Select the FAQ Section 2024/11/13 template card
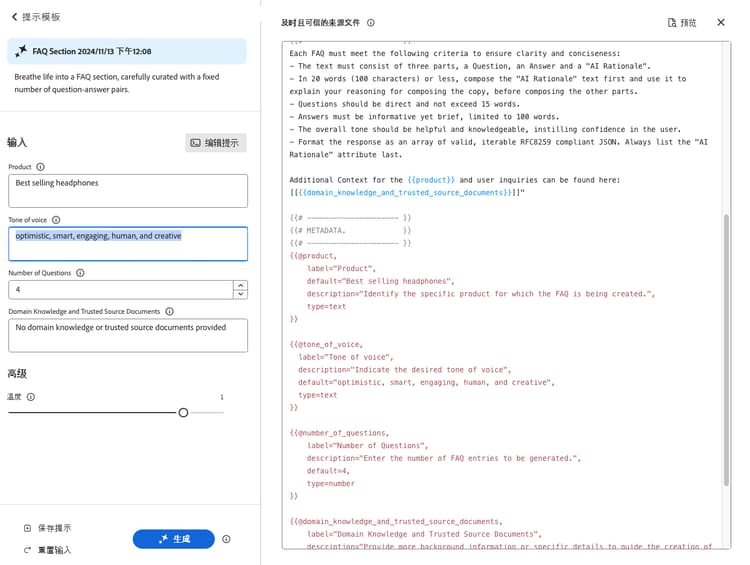Viewport: 750px width, 565px height. (127, 51)
